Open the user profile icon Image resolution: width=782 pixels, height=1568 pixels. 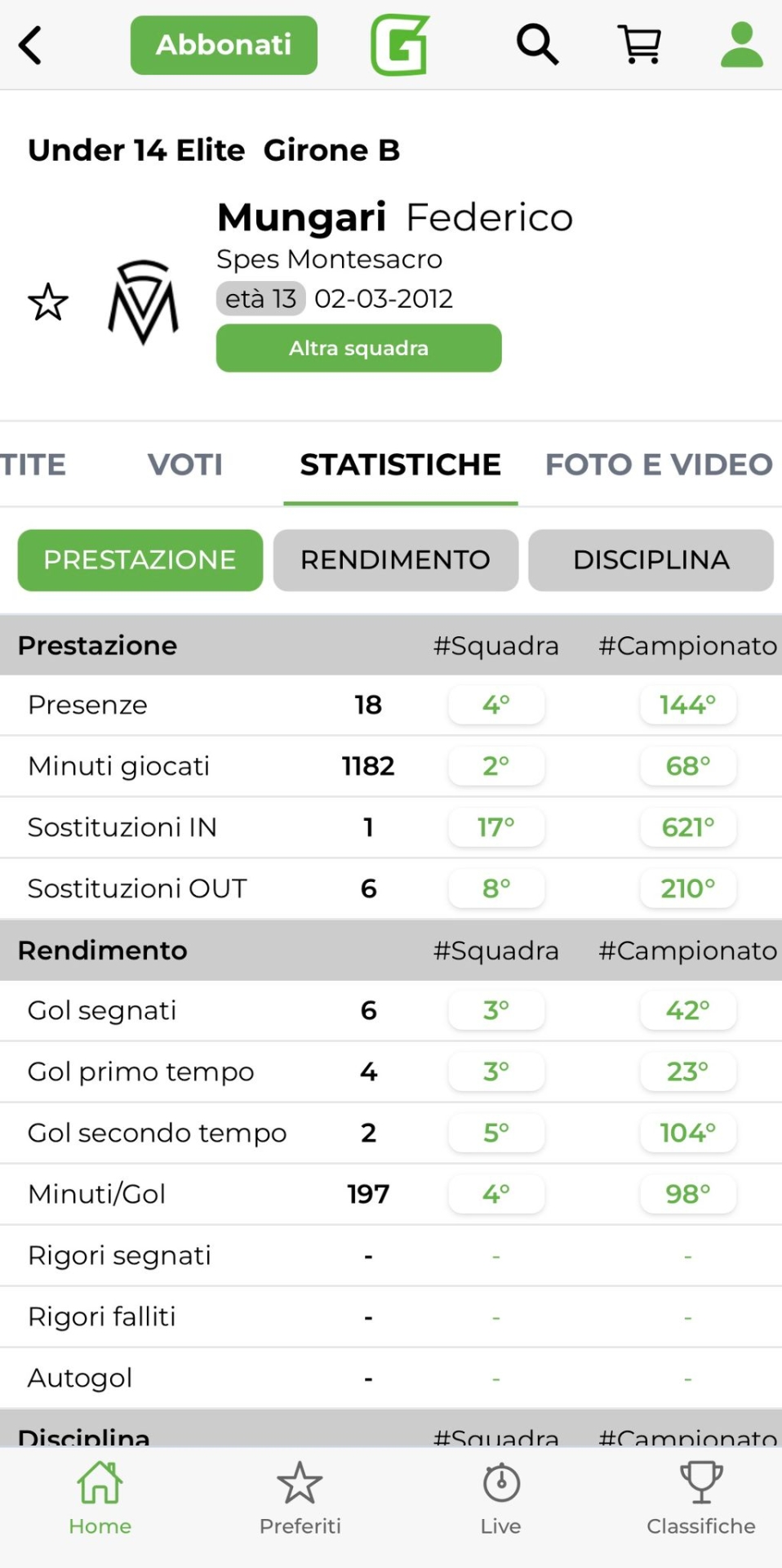(x=741, y=44)
